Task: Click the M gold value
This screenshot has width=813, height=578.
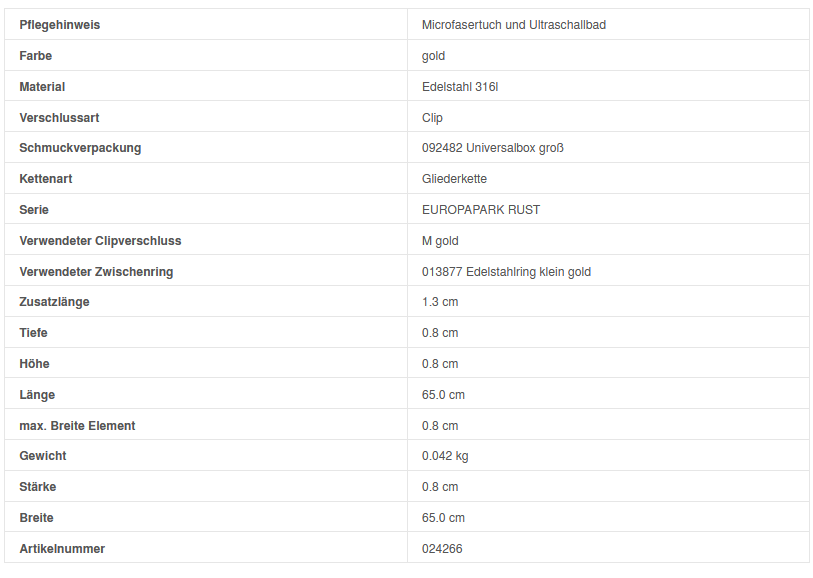Action: [x=440, y=241]
